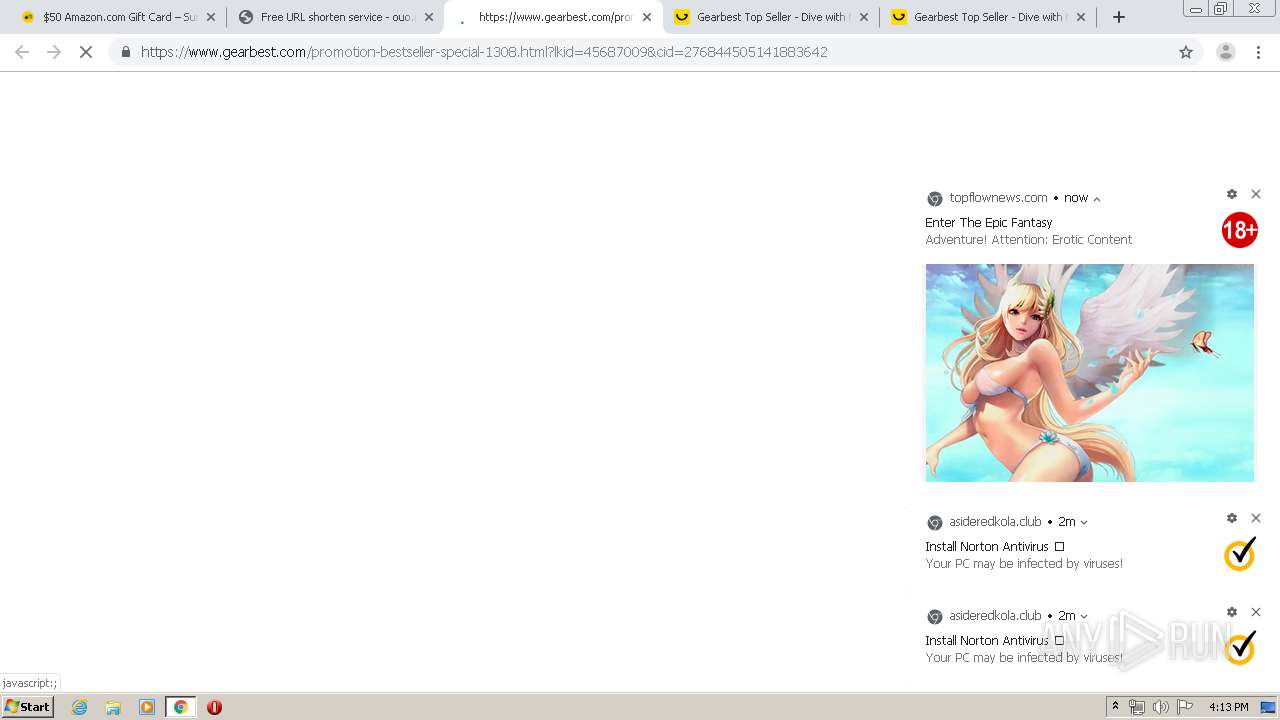The height and width of the screenshot is (720, 1280).
Task: Open the network tray icon
Action: (1137, 707)
